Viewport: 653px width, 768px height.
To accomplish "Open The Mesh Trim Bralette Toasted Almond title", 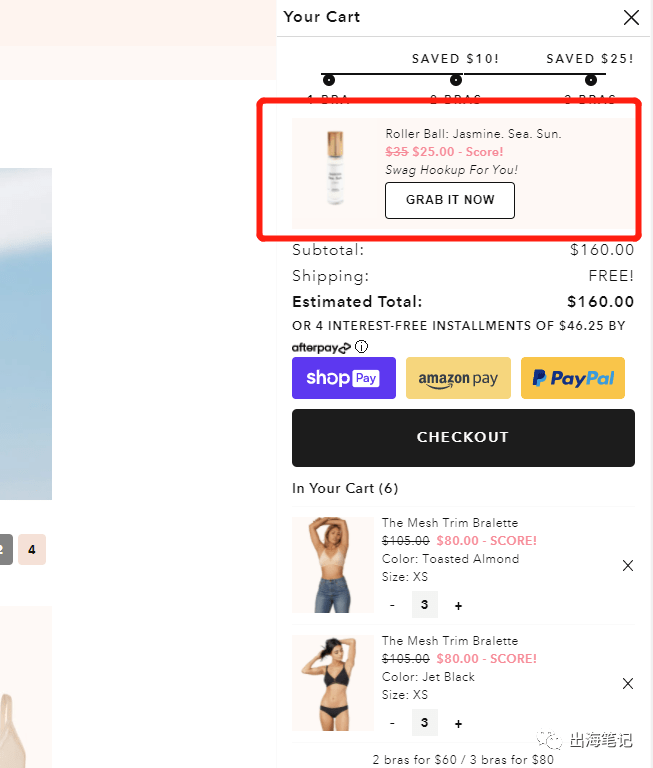I will pyautogui.click(x=450, y=523).
